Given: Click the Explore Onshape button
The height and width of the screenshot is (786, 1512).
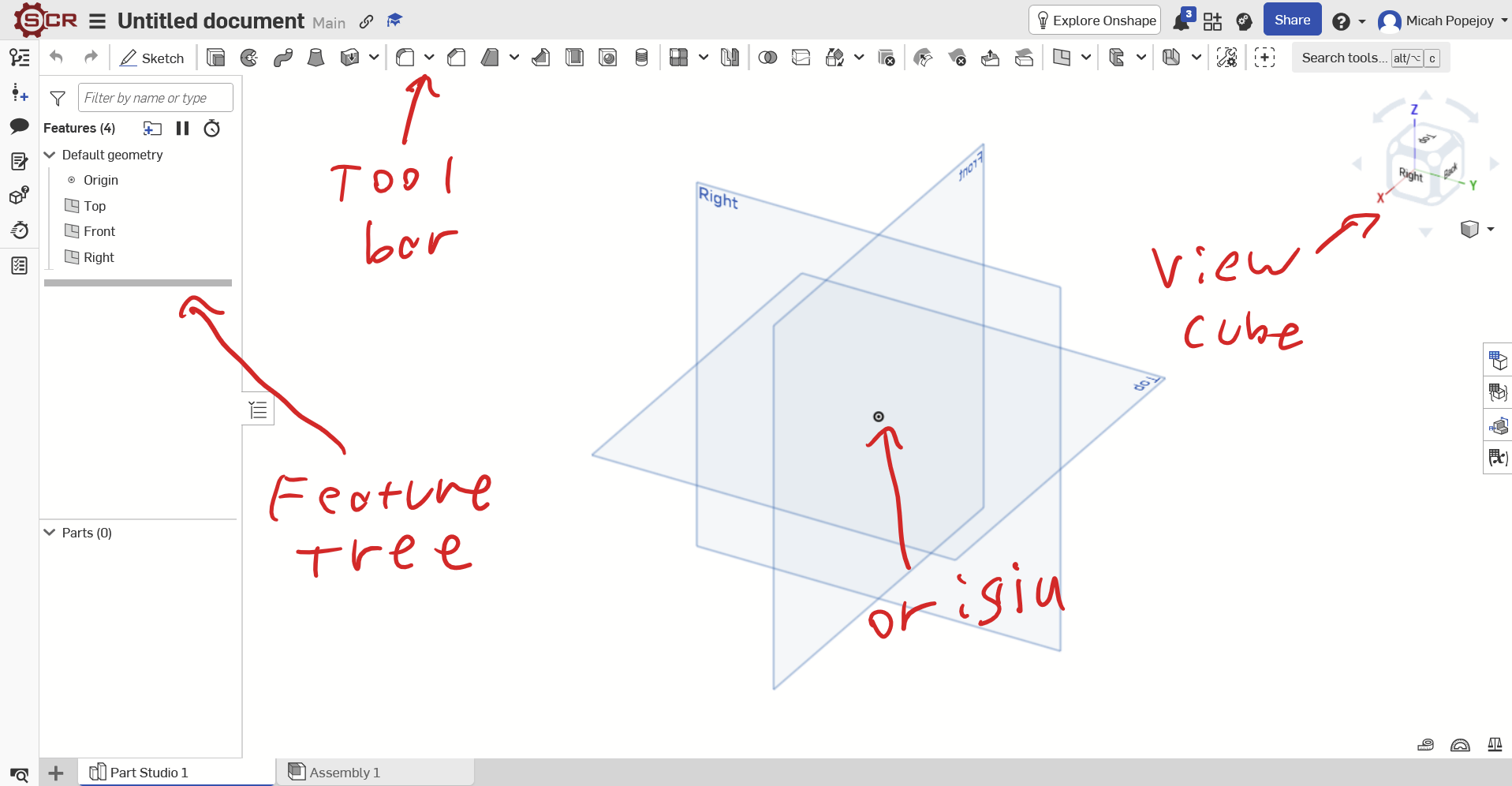Looking at the screenshot, I should 1095,20.
